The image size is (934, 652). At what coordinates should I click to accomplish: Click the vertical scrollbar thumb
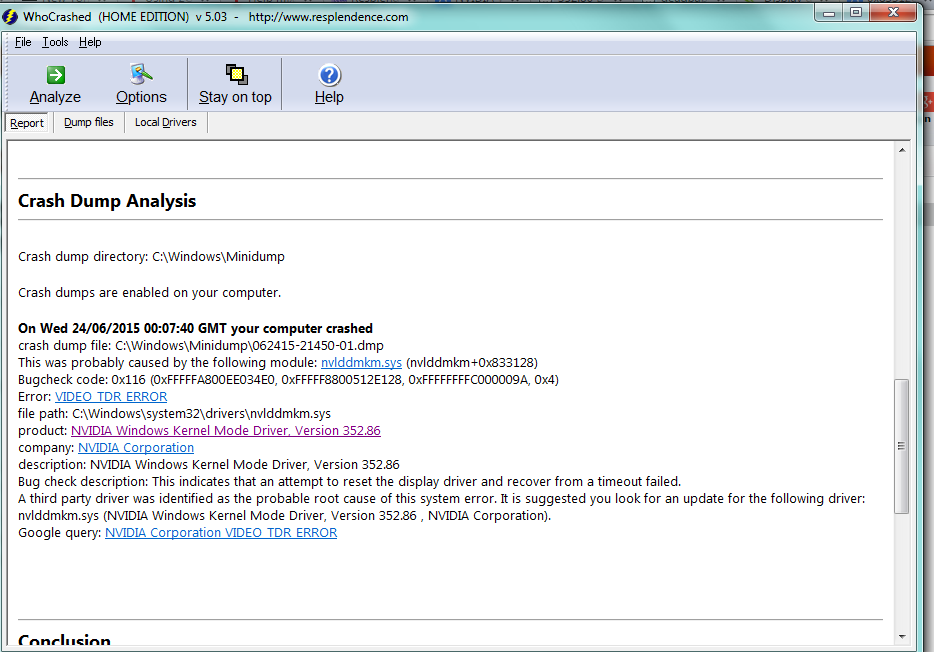point(901,446)
